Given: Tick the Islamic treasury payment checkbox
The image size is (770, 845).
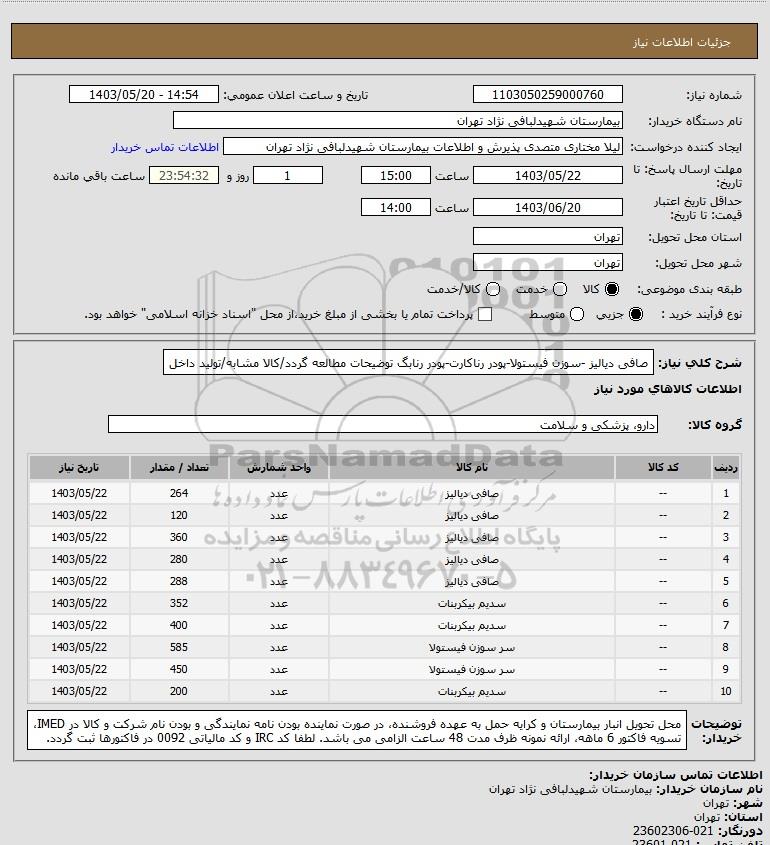Looking at the screenshot, I should [x=485, y=314].
